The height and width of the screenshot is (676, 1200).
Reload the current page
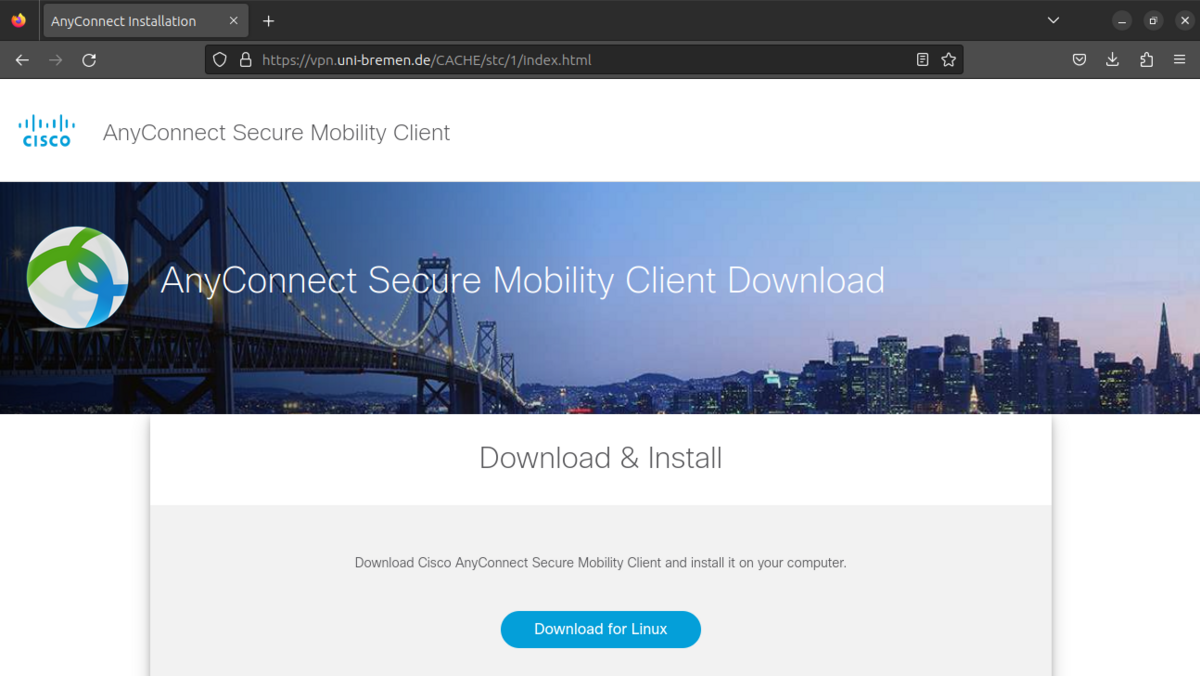pos(89,60)
